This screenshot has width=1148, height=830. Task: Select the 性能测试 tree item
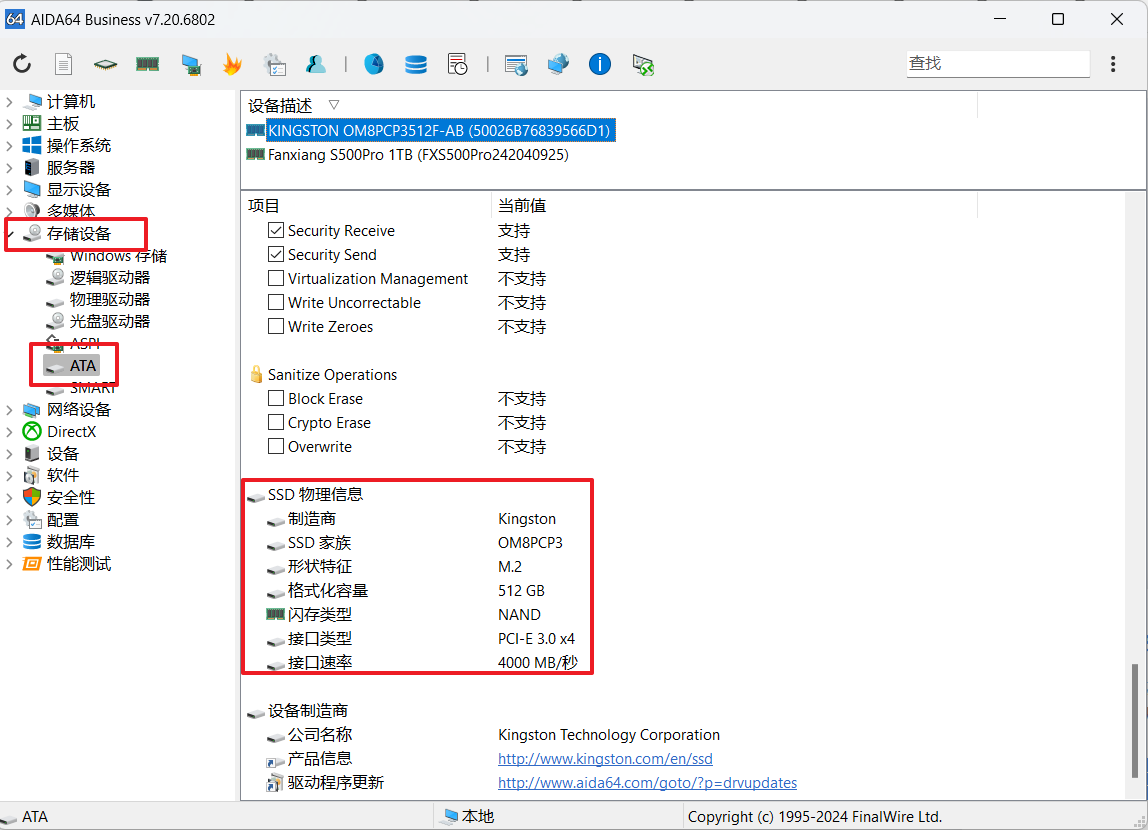point(78,564)
